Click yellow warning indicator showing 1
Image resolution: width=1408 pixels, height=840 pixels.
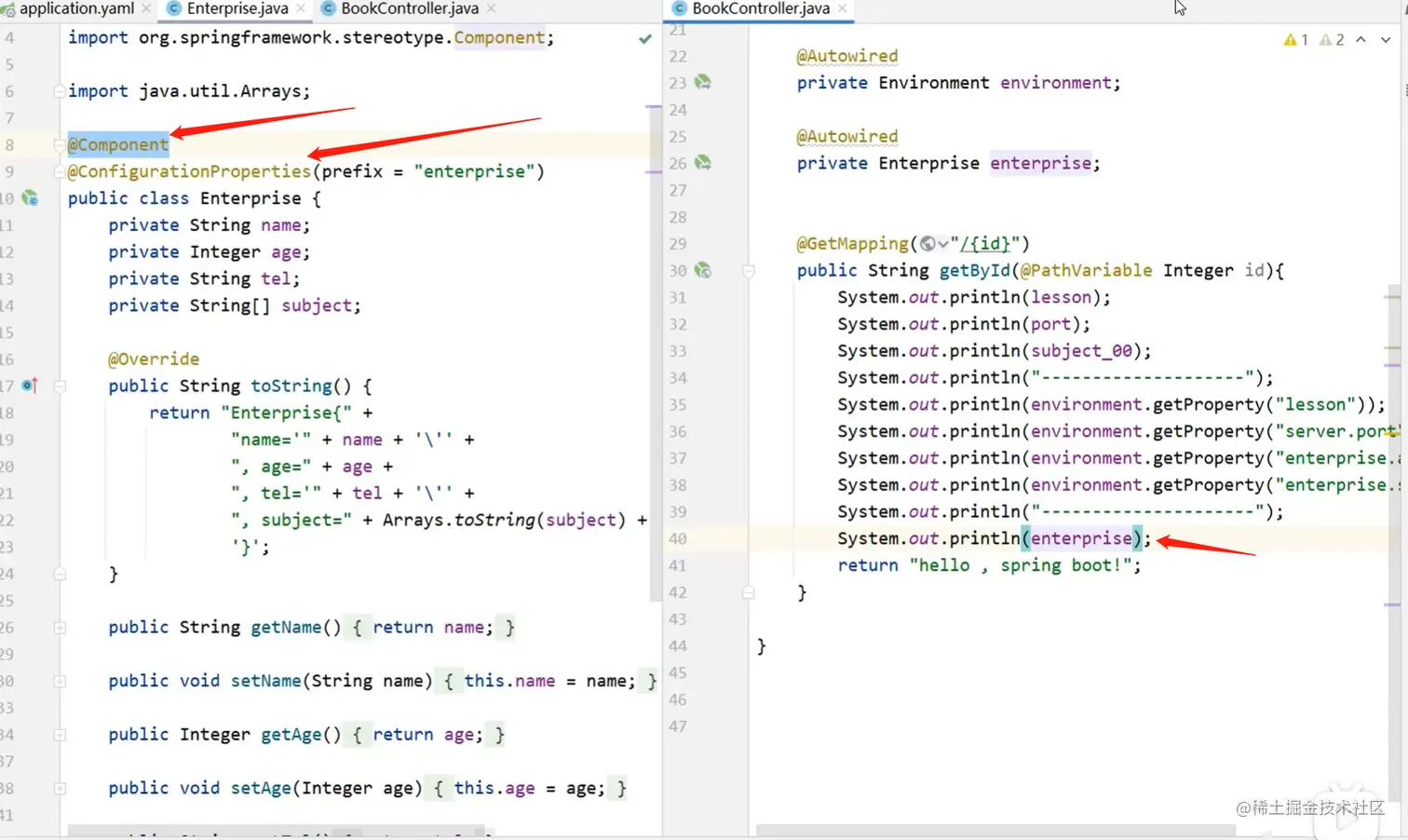coord(1295,40)
